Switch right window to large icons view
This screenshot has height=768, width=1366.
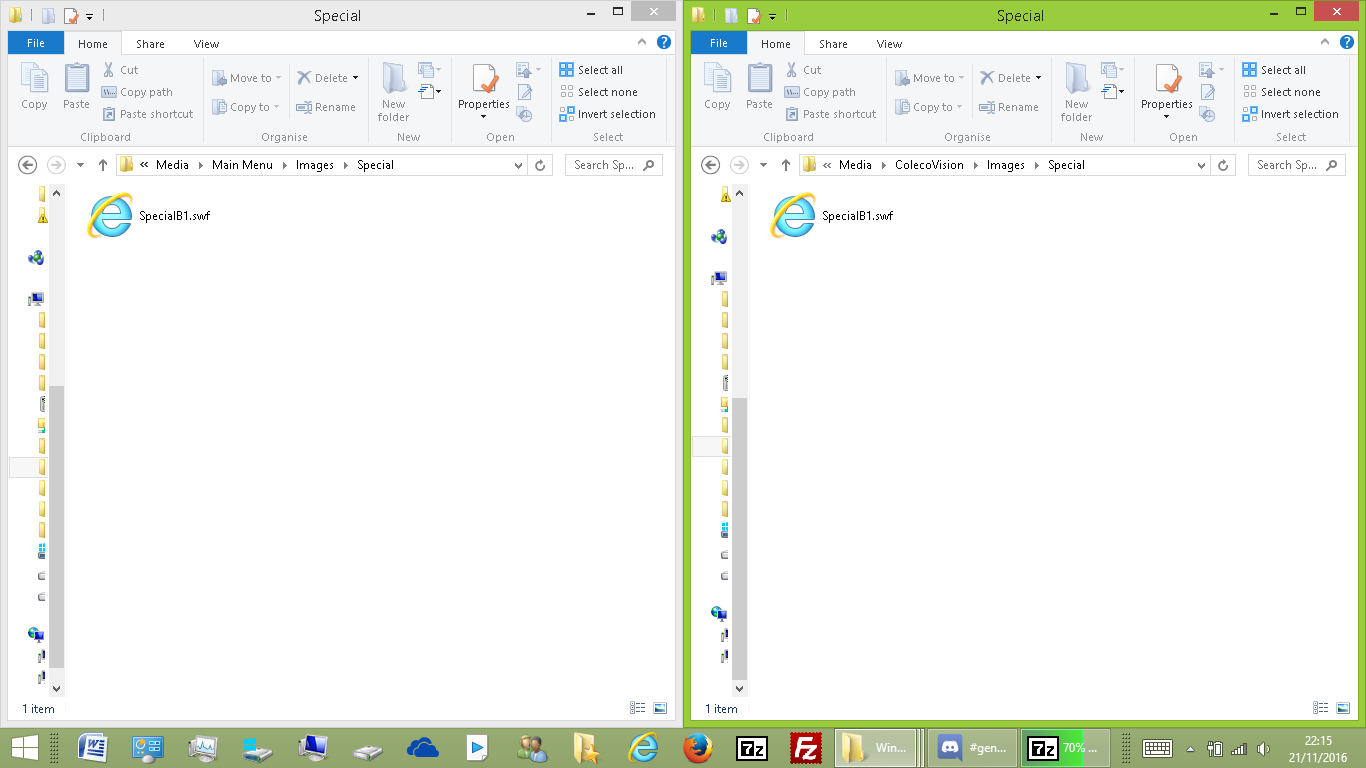tap(1343, 708)
